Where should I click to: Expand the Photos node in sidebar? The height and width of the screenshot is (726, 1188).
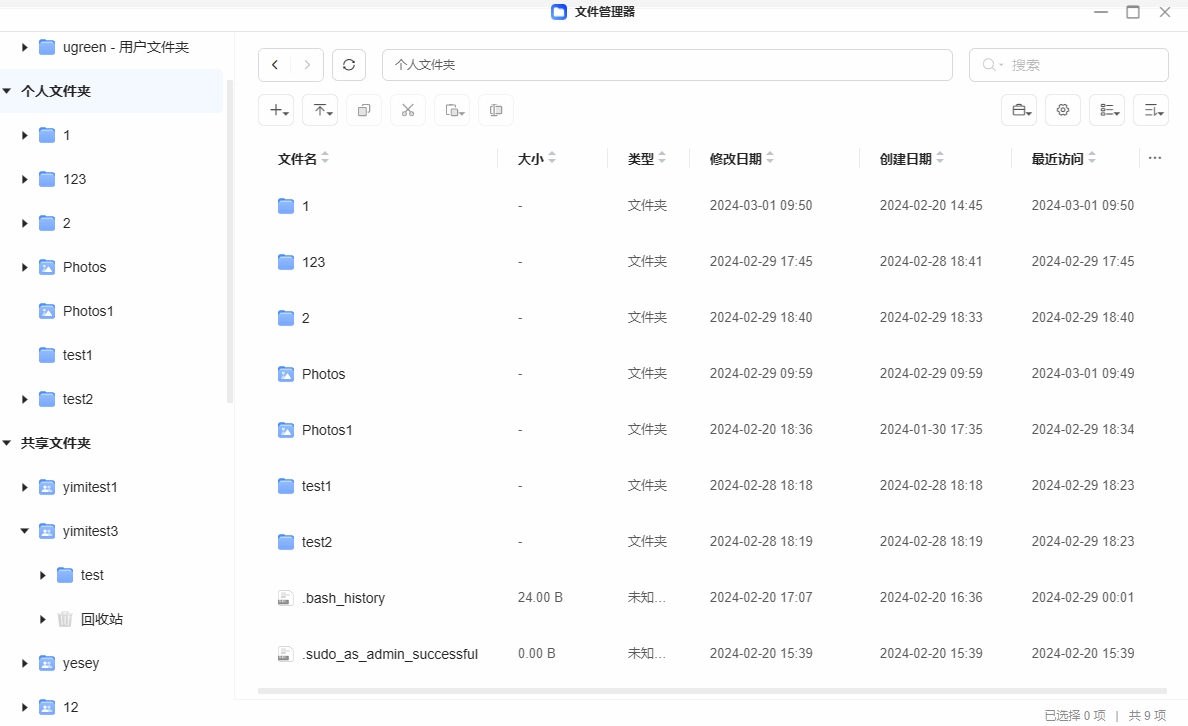25,268
